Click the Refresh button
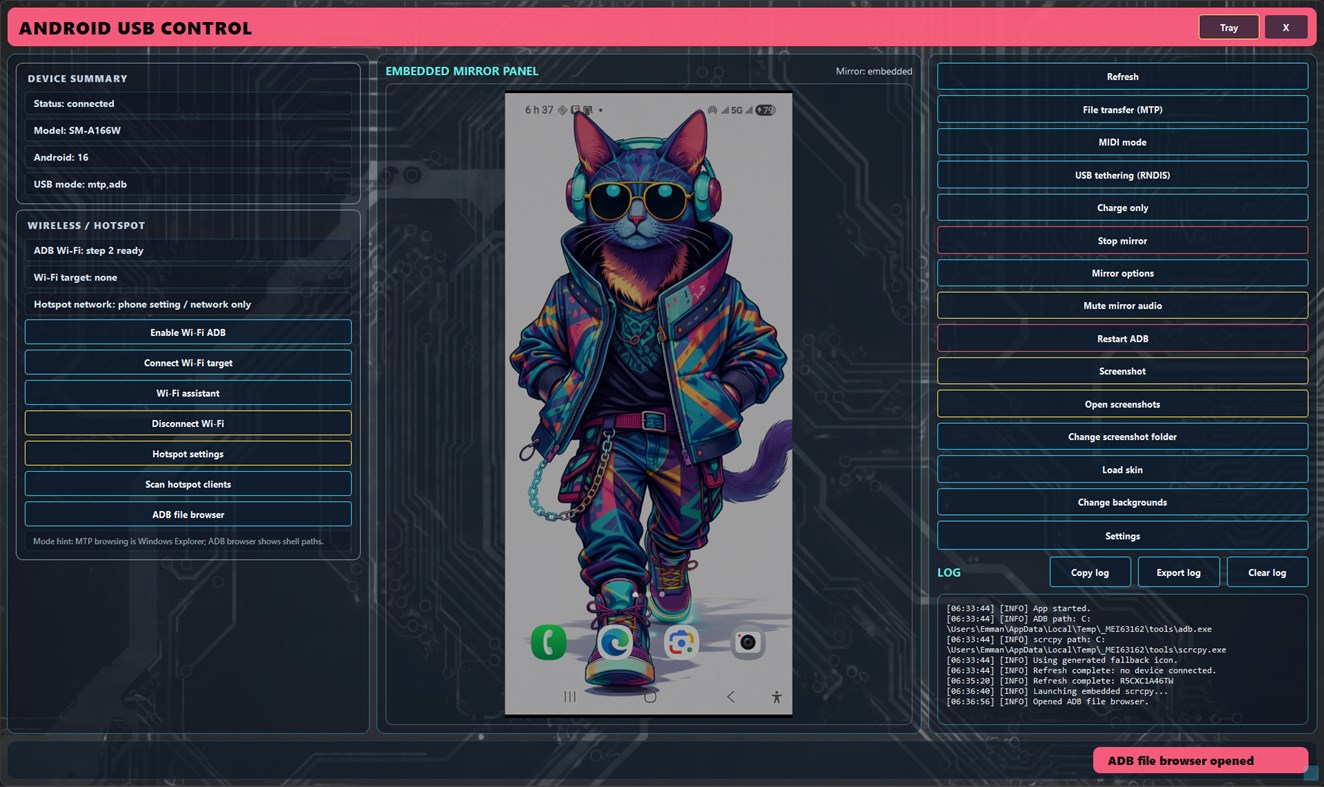This screenshot has height=787, width=1324. click(1122, 77)
